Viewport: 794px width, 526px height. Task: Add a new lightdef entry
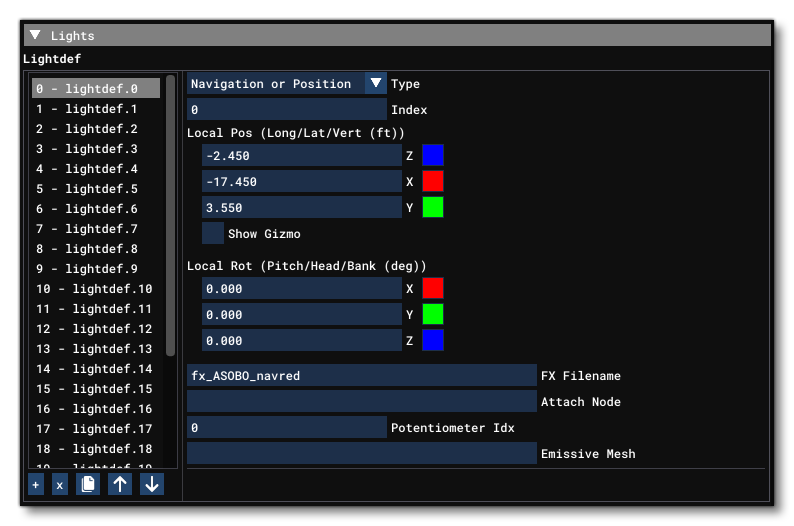35,485
